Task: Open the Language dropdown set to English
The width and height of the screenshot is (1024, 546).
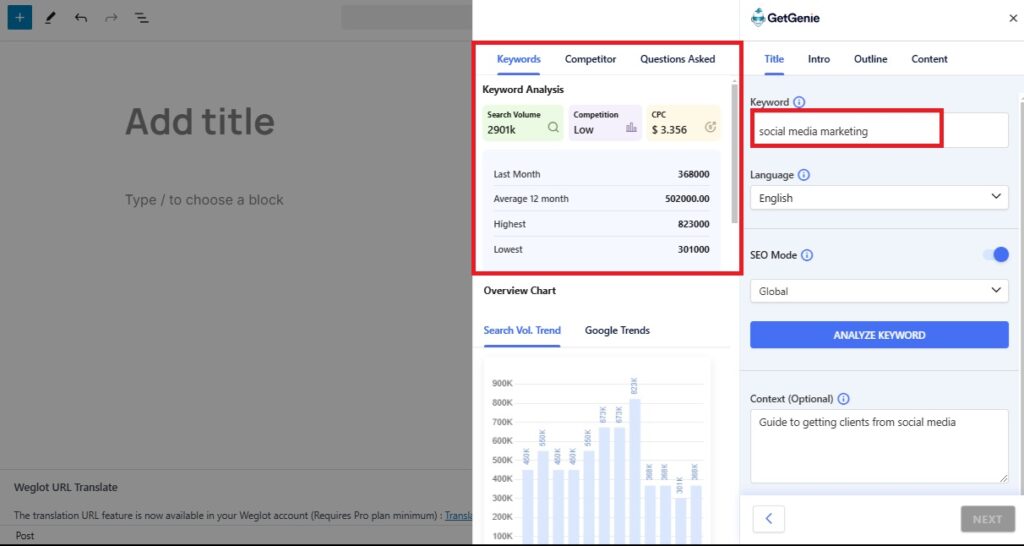Action: point(879,198)
